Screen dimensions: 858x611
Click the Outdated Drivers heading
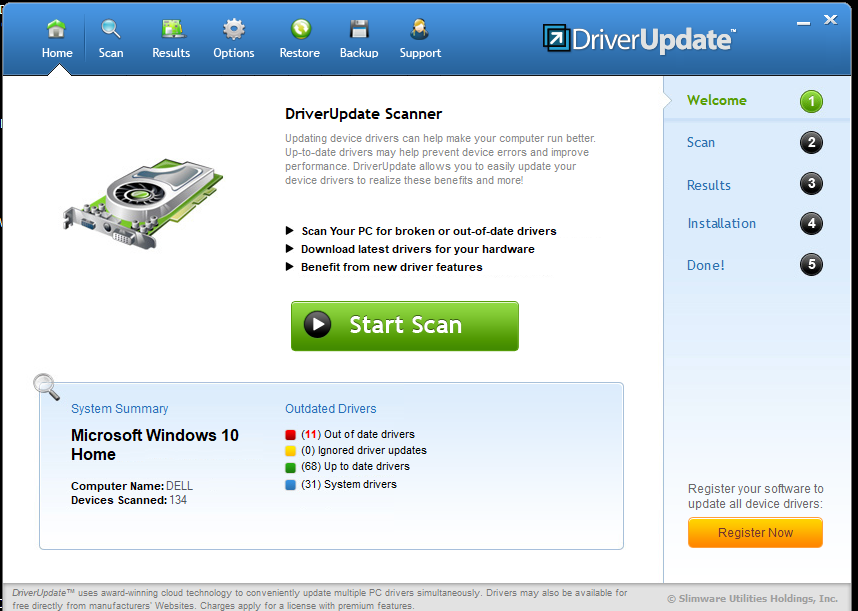tap(331, 409)
